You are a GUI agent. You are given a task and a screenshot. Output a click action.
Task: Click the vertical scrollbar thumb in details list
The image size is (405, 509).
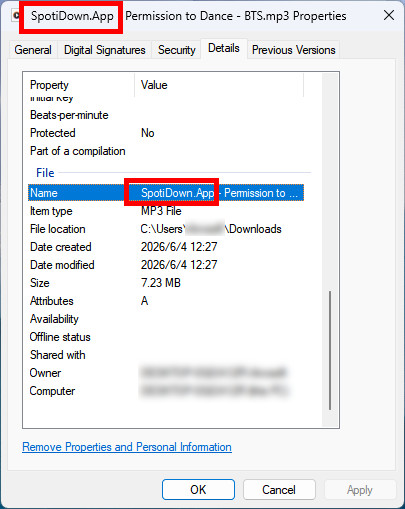pos(330,350)
